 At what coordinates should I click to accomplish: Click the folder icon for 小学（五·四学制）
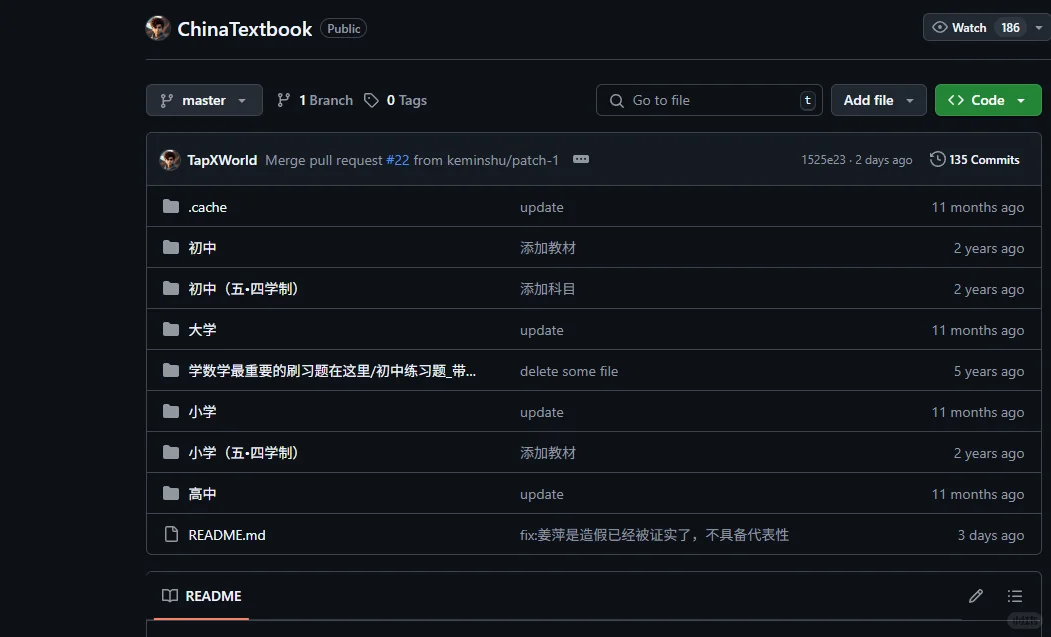pyautogui.click(x=171, y=453)
